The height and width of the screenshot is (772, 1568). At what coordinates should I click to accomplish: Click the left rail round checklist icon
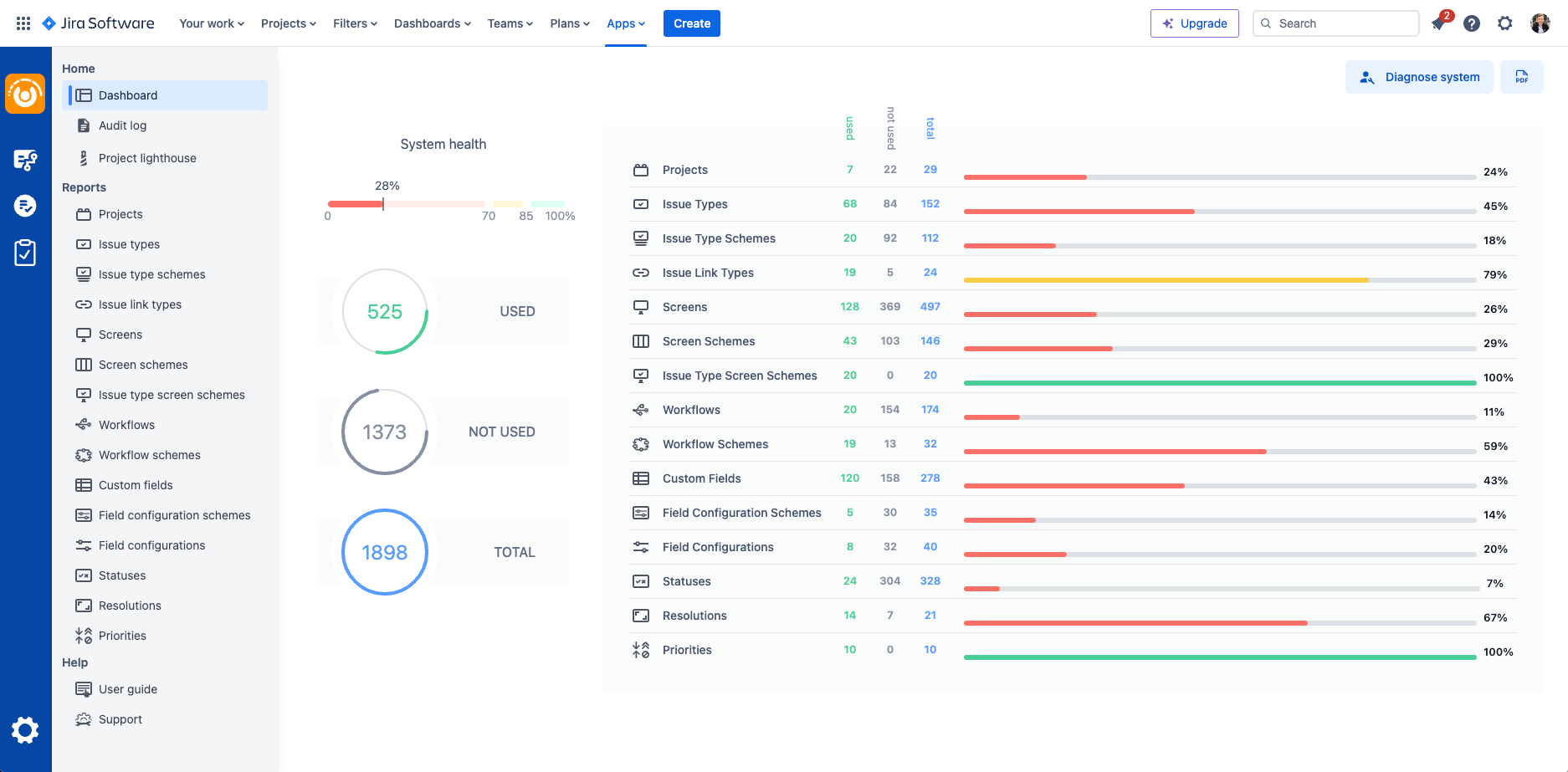25,206
